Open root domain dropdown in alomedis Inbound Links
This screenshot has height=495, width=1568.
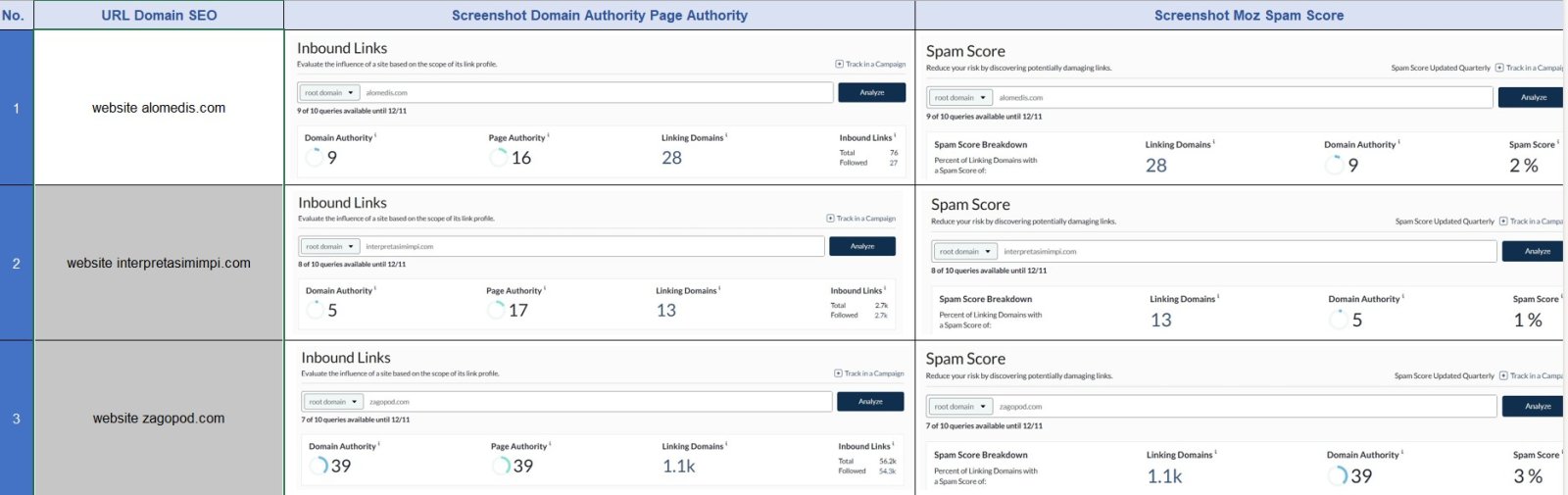pyautogui.click(x=329, y=93)
